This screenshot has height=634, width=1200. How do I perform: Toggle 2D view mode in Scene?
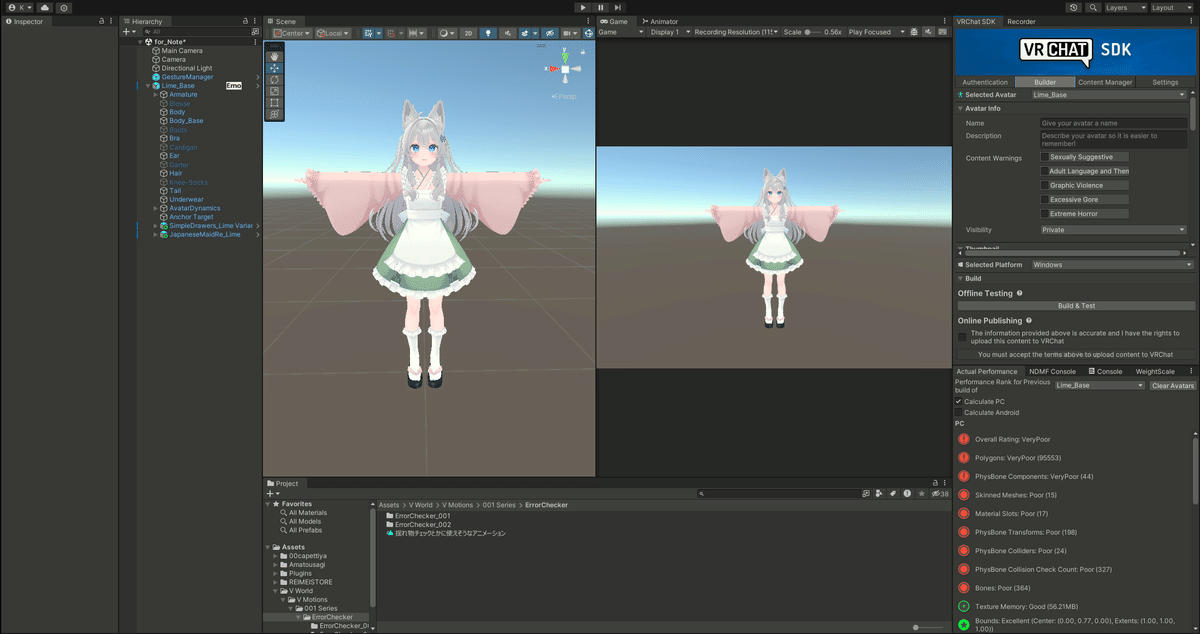[467, 33]
